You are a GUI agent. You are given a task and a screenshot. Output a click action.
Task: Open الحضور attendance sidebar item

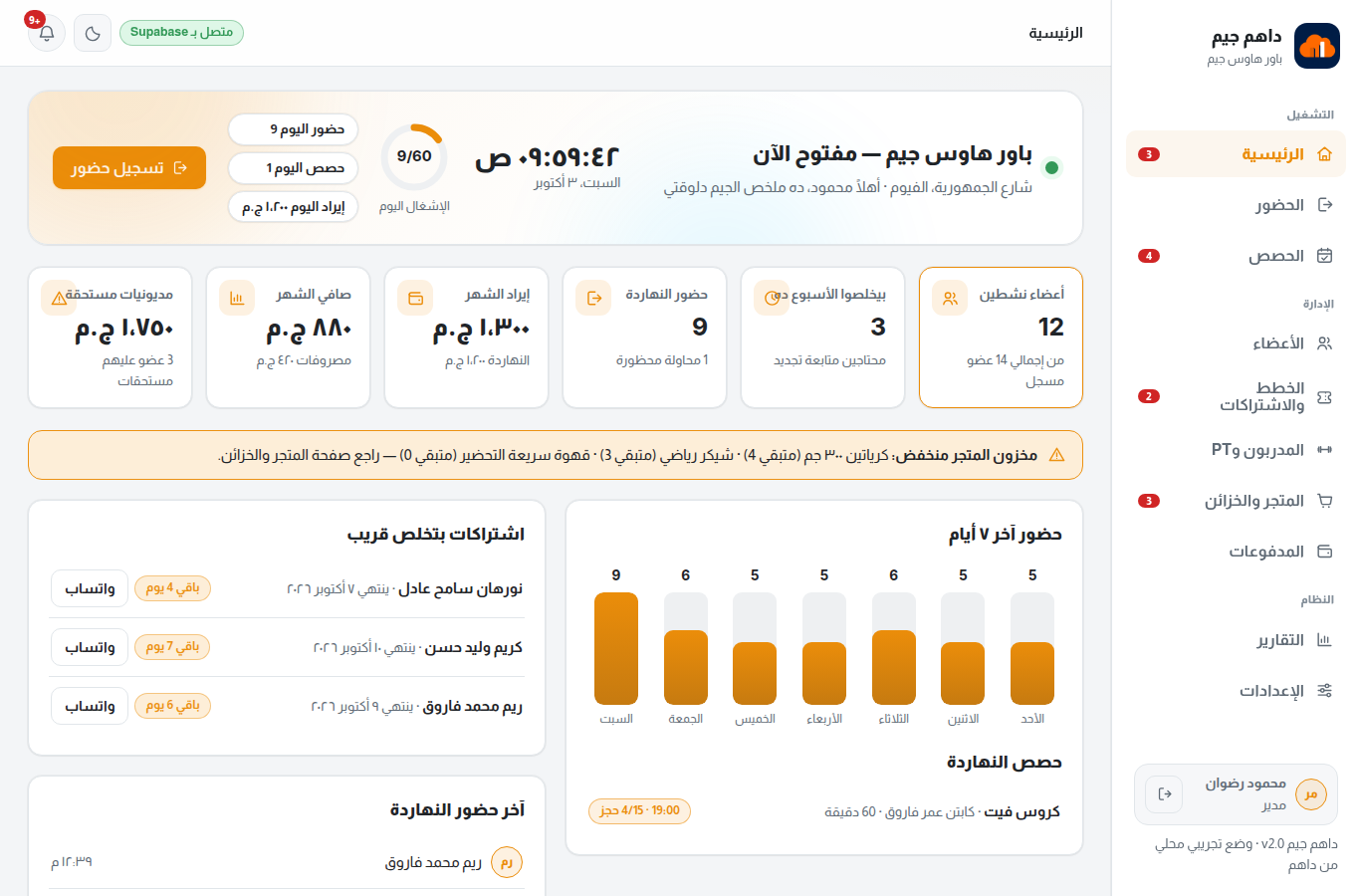[x=1236, y=205]
